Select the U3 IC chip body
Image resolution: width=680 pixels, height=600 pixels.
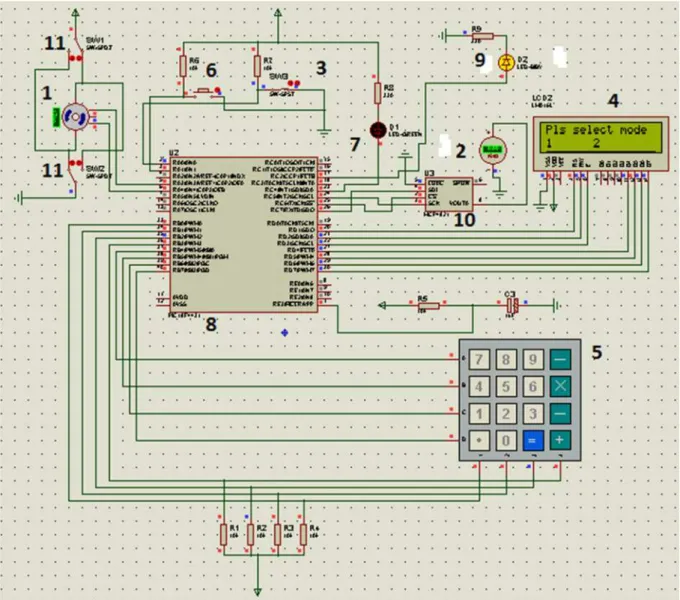[448, 194]
